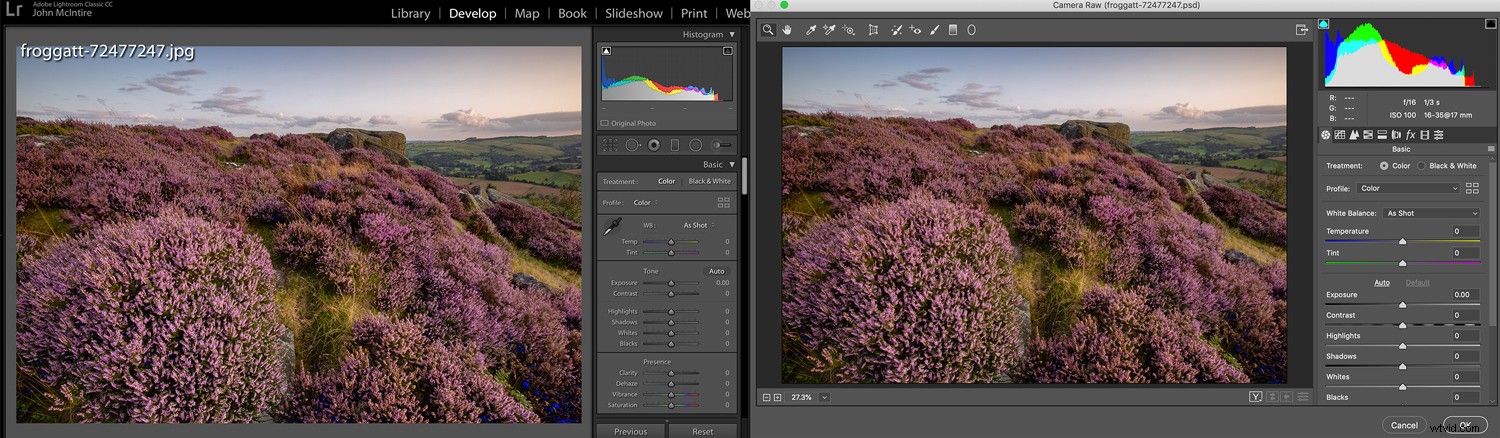This screenshot has height=438, width=1500.
Task: Click the Camera Raw Temperature slider
Action: (1402, 241)
